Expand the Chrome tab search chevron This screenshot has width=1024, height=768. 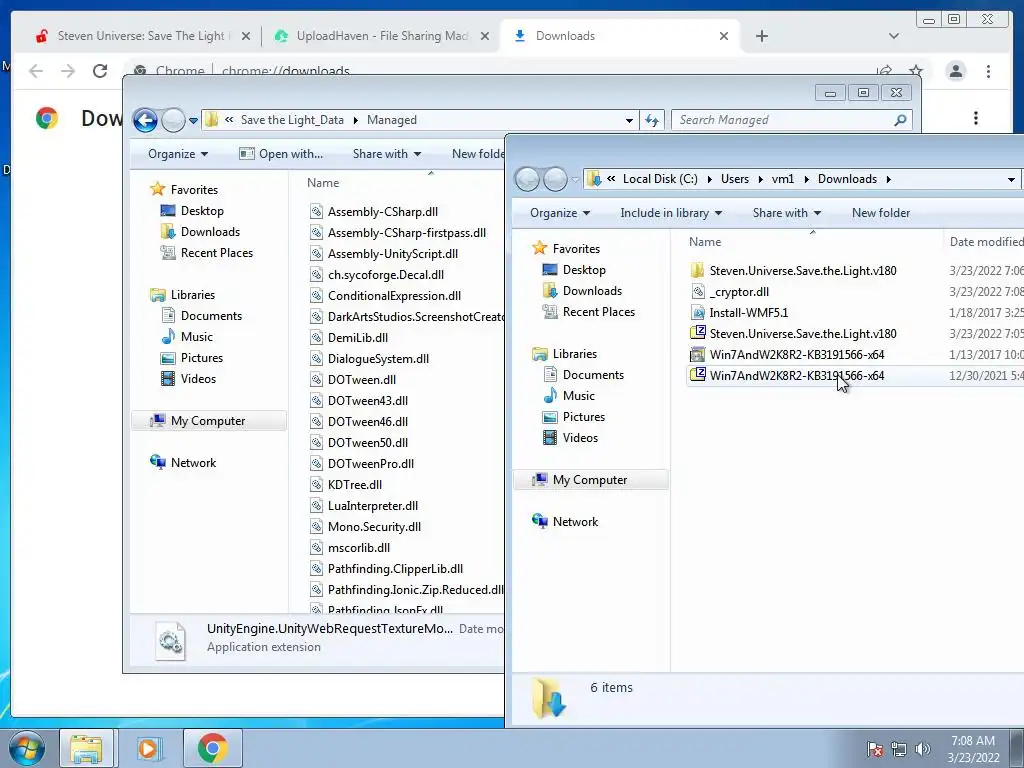893,36
